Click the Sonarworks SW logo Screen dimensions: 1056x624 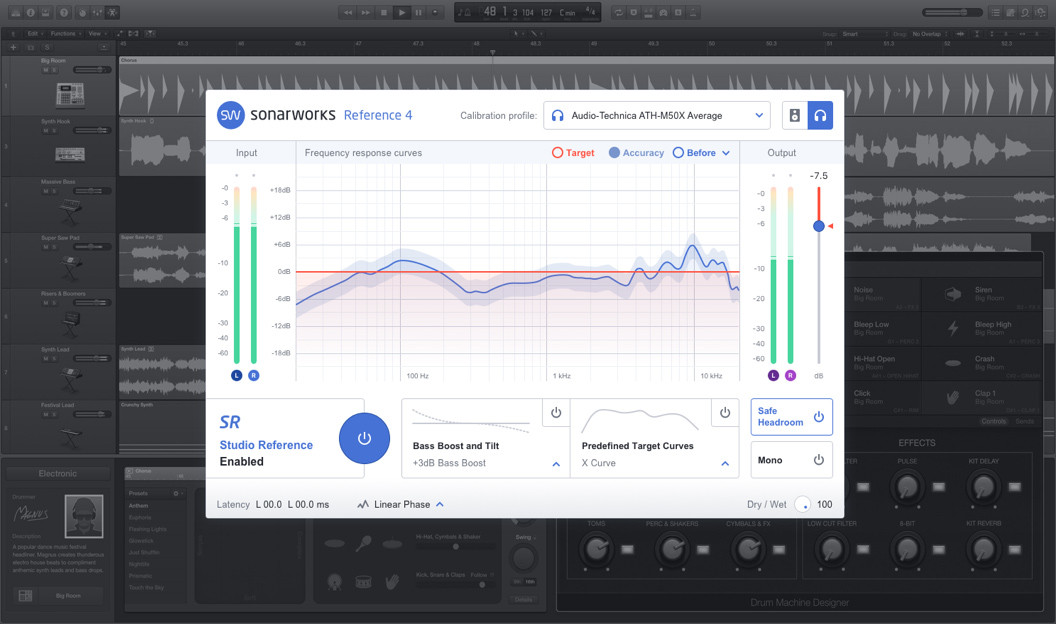coord(230,115)
